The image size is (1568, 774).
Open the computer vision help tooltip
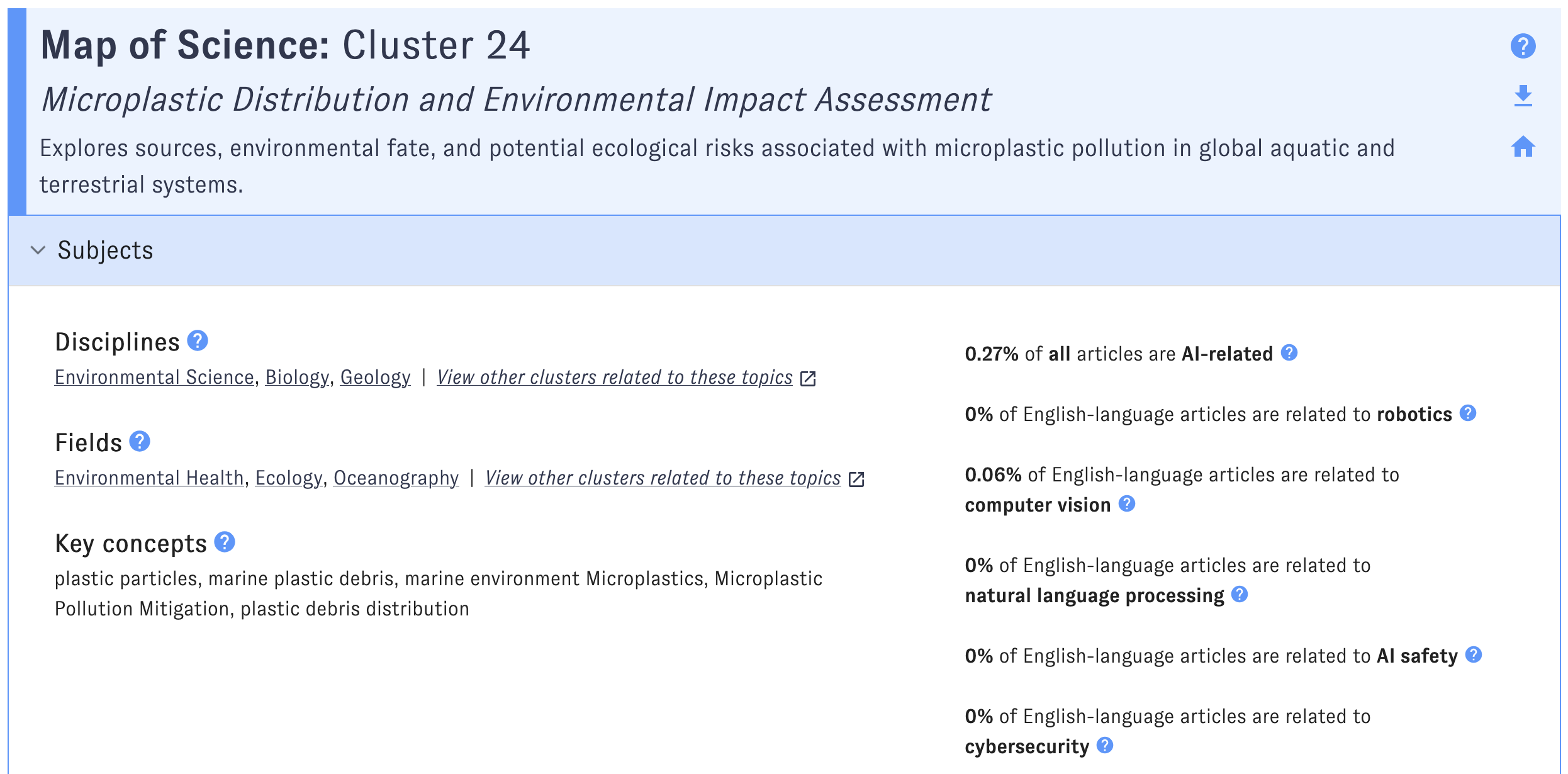click(x=1127, y=503)
